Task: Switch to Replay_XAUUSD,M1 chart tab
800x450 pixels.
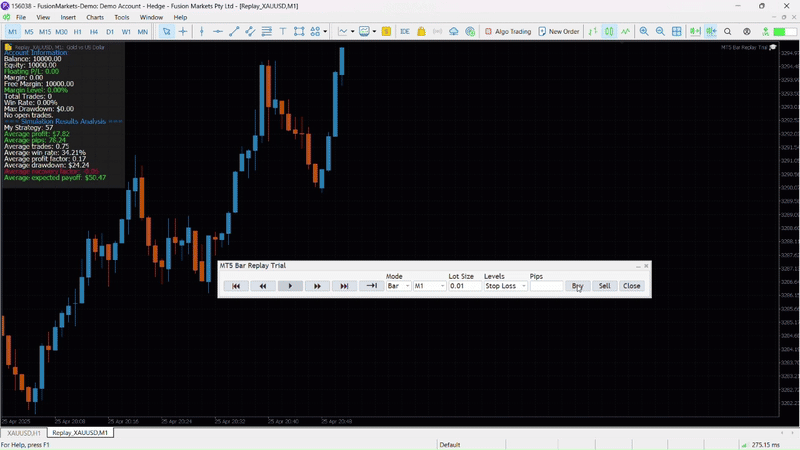Action: 80,433
